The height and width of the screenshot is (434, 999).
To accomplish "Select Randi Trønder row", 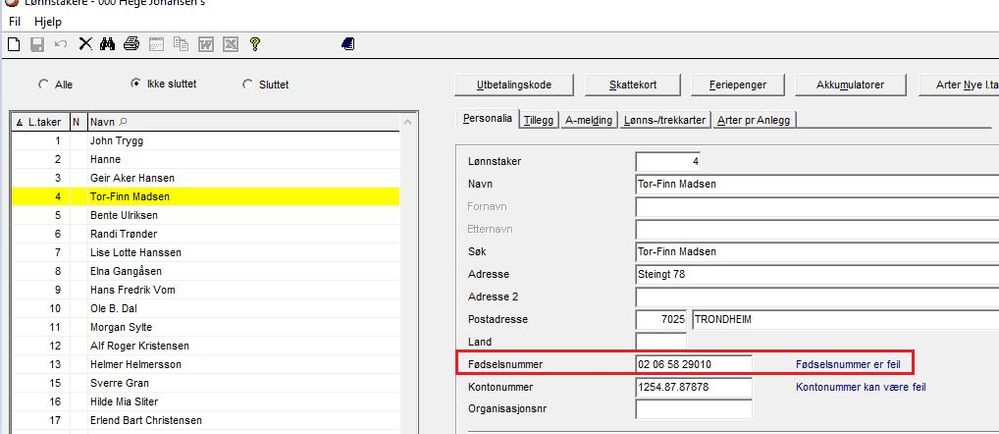I will [205, 234].
